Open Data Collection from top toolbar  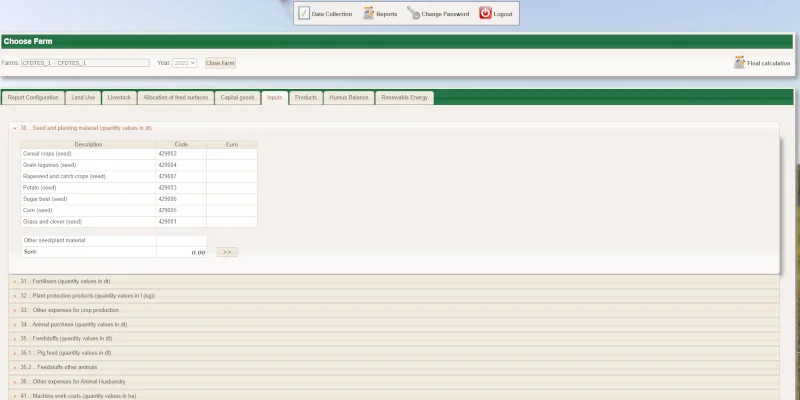pos(326,14)
